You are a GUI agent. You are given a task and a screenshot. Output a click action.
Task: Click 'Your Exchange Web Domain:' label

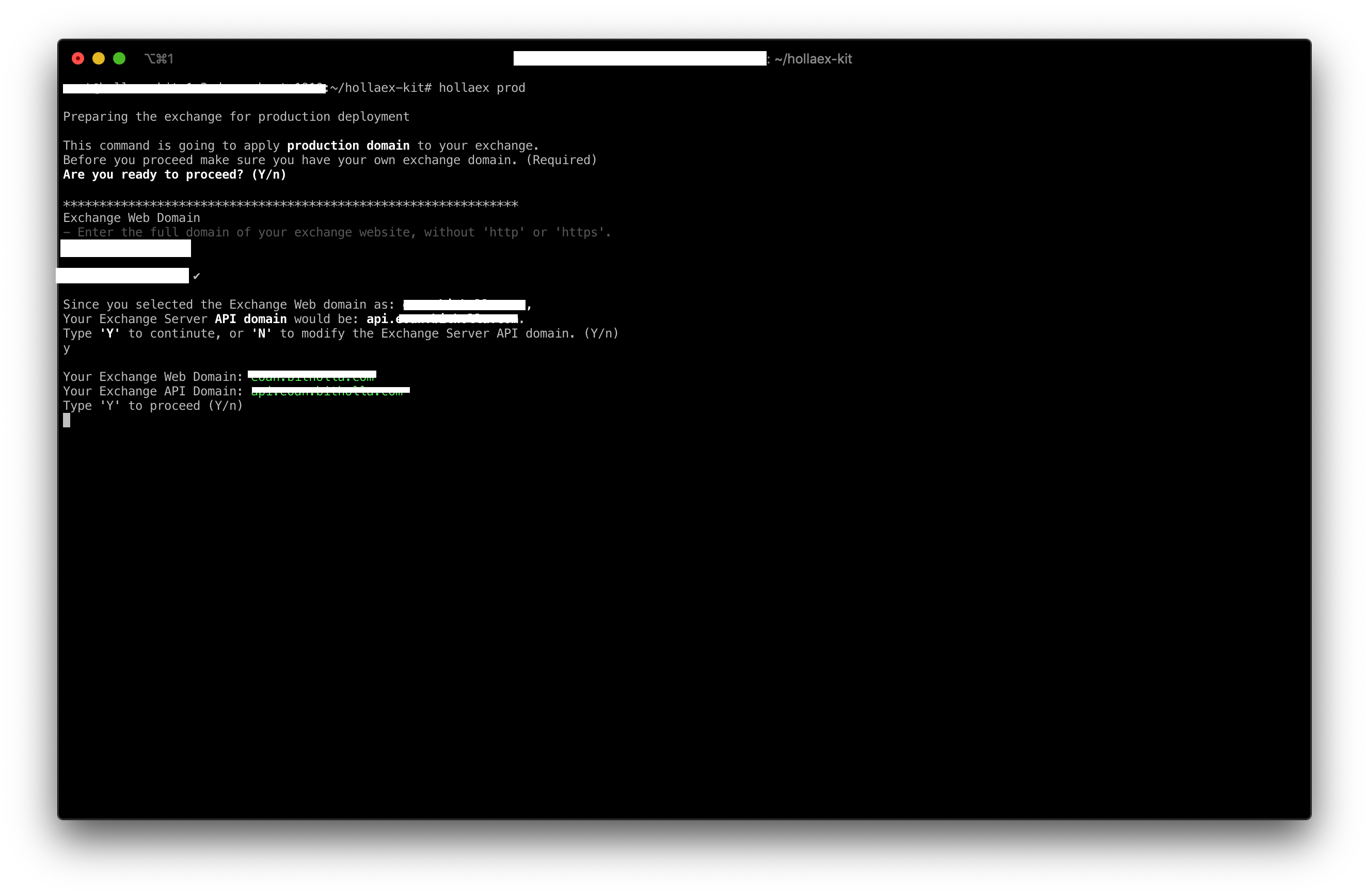[x=153, y=377]
